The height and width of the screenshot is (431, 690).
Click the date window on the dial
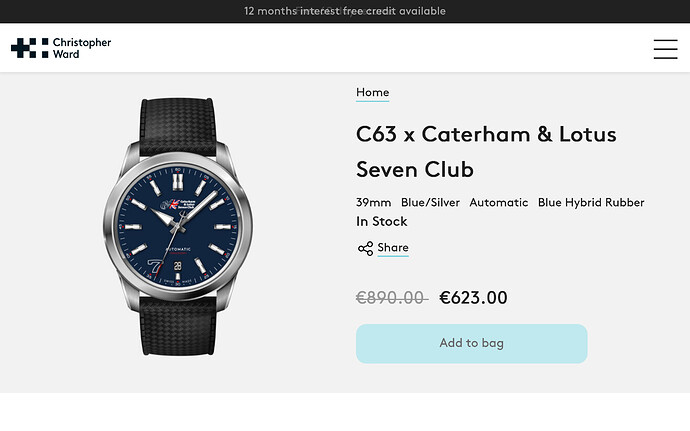177,265
